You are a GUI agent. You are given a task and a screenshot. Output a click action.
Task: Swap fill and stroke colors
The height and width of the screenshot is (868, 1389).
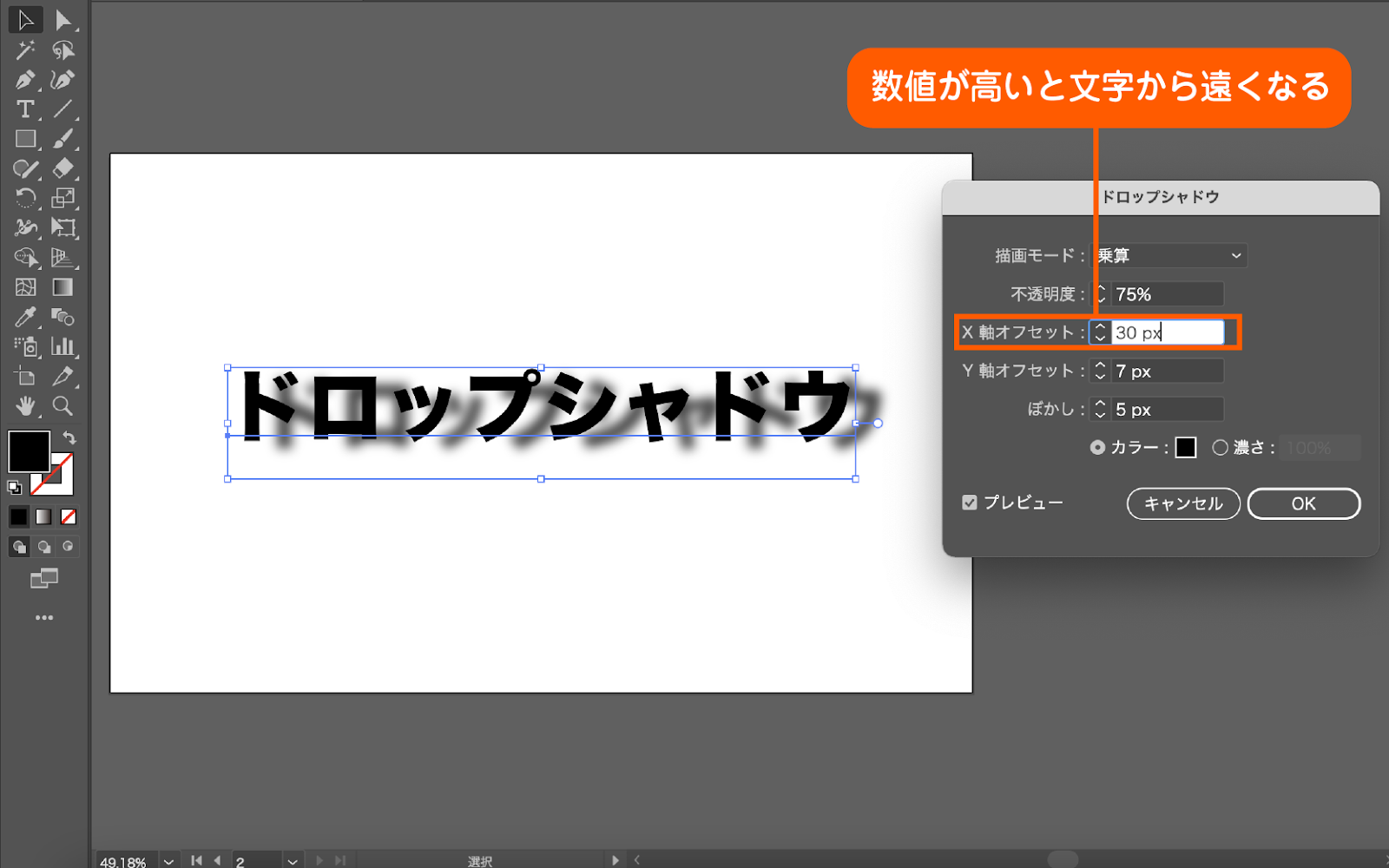click(69, 438)
